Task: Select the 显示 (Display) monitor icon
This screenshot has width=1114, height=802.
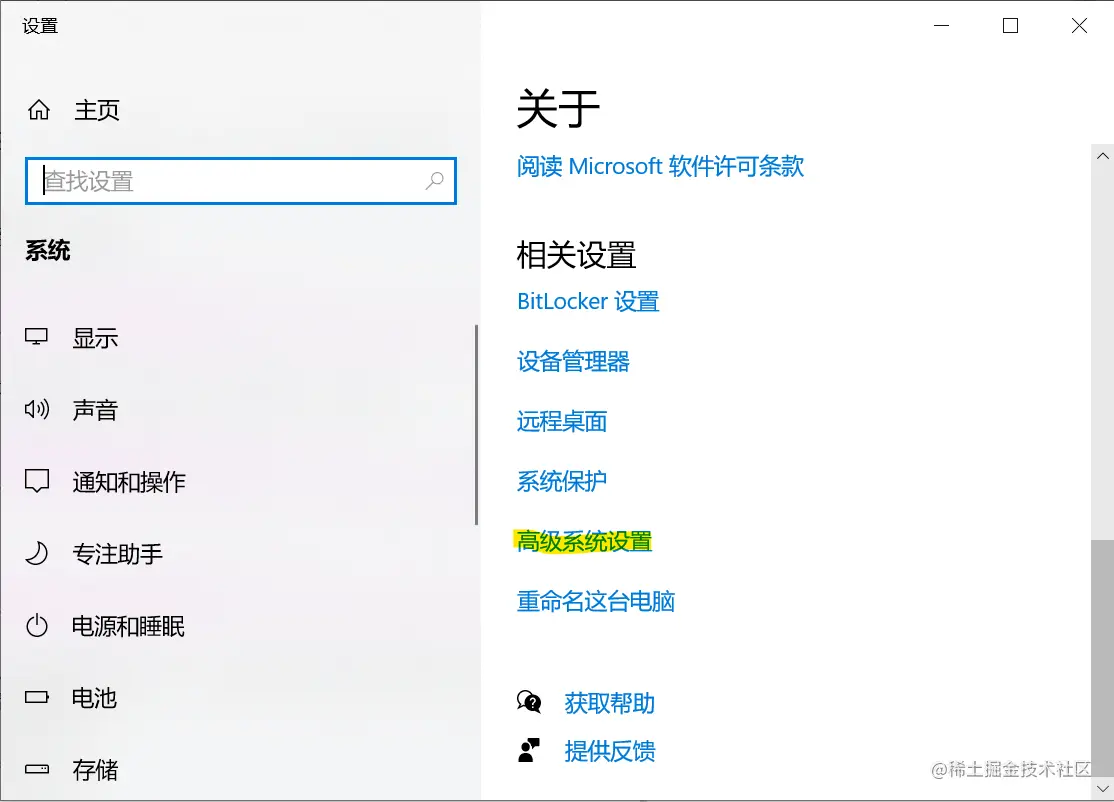Action: [35, 337]
